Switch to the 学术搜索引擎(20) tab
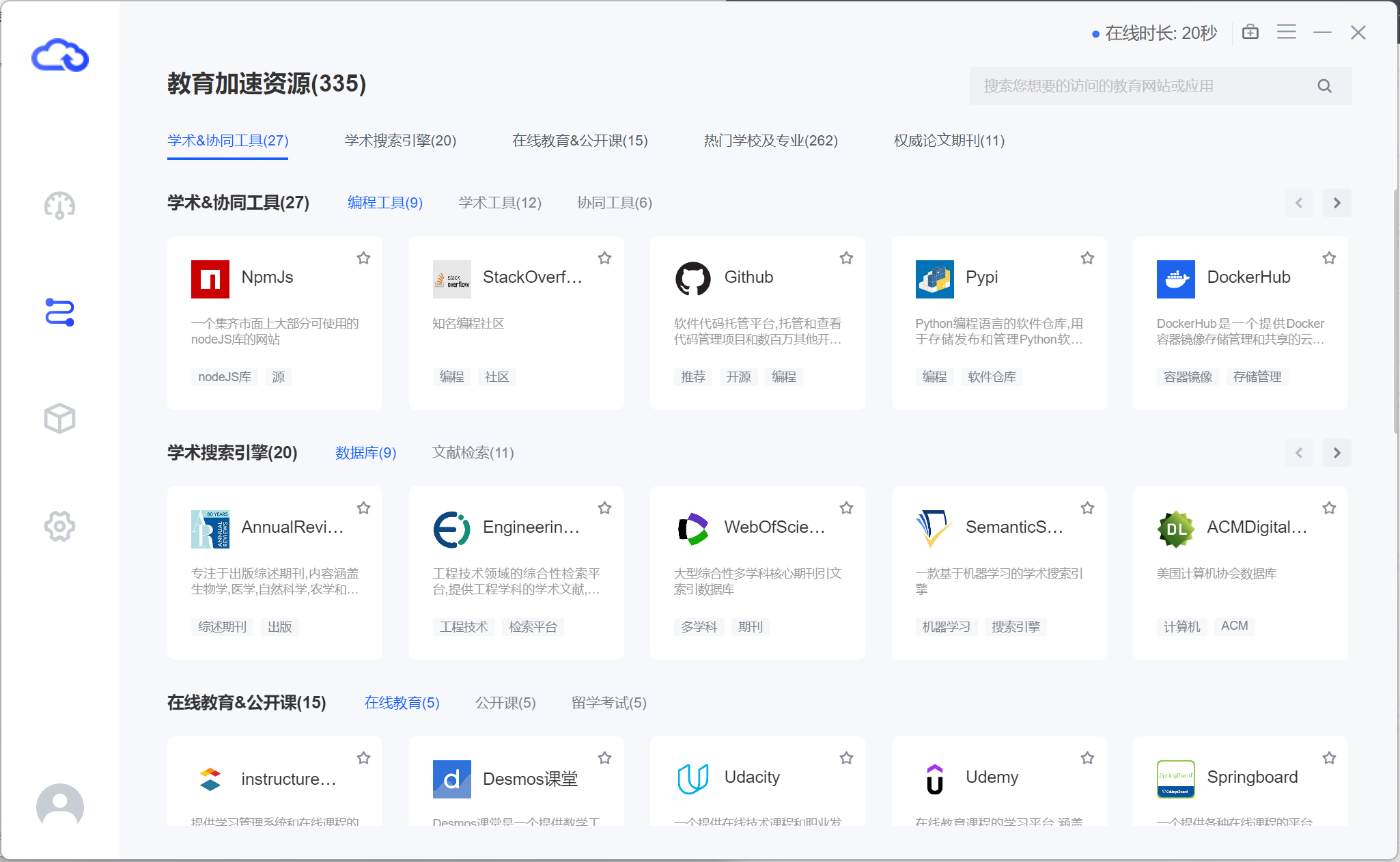This screenshot has height=862, width=1400. pyautogui.click(x=400, y=141)
